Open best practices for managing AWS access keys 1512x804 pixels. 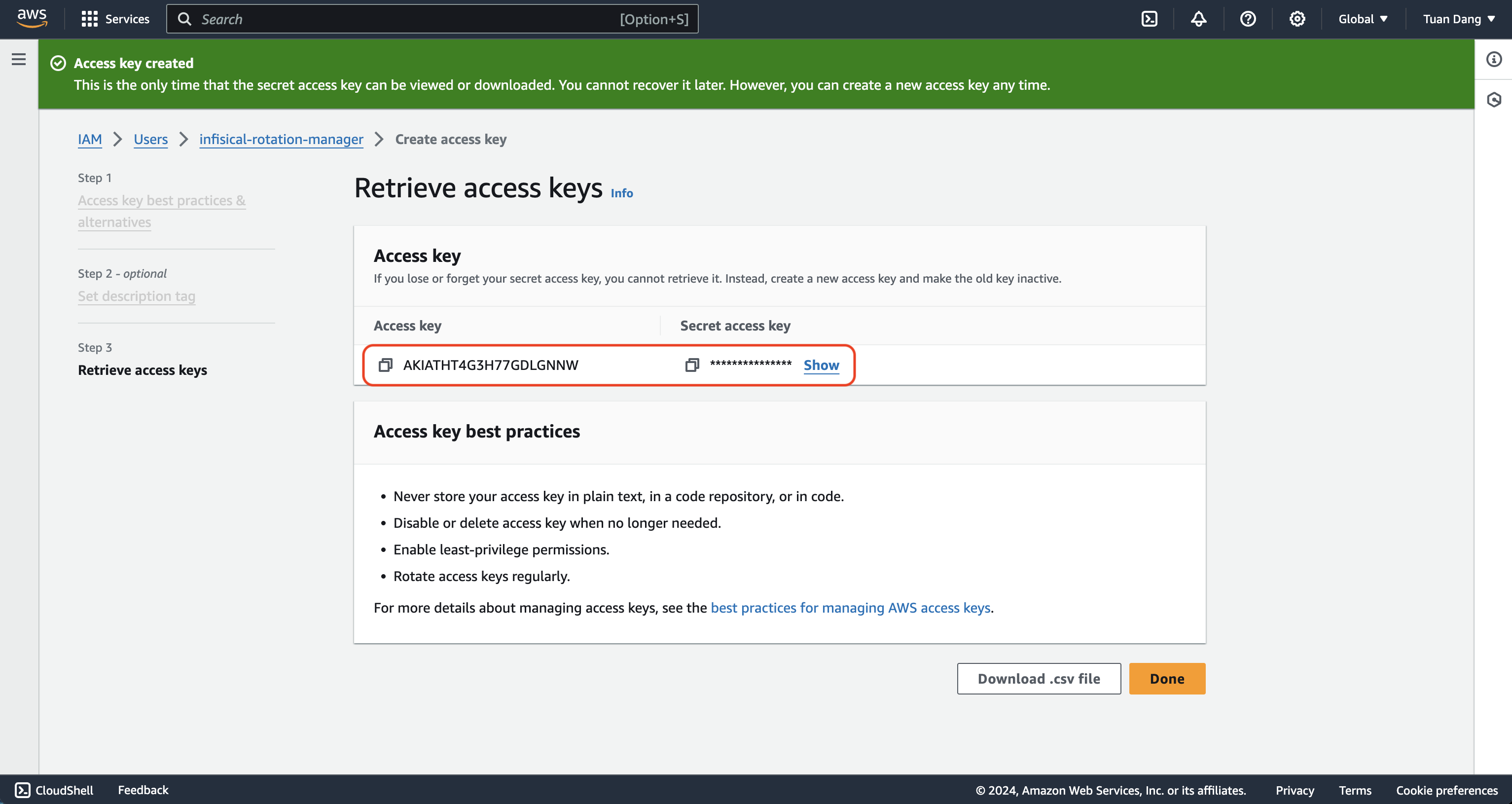coord(851,608)
